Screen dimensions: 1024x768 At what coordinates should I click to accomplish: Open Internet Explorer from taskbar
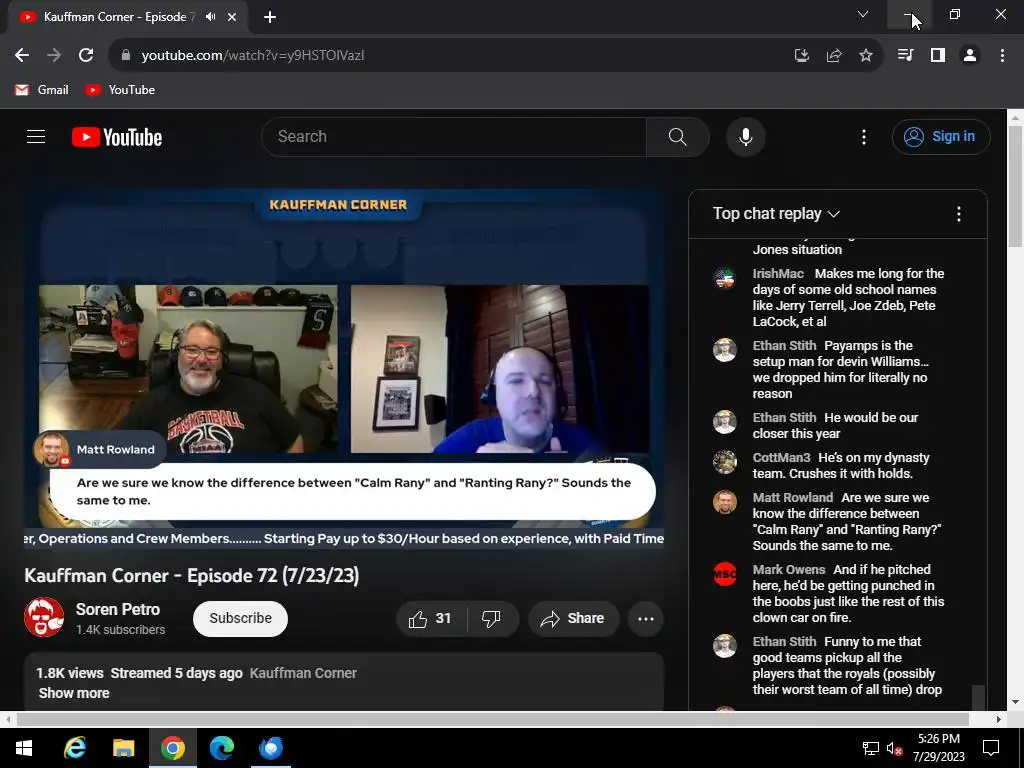point(74,748)
